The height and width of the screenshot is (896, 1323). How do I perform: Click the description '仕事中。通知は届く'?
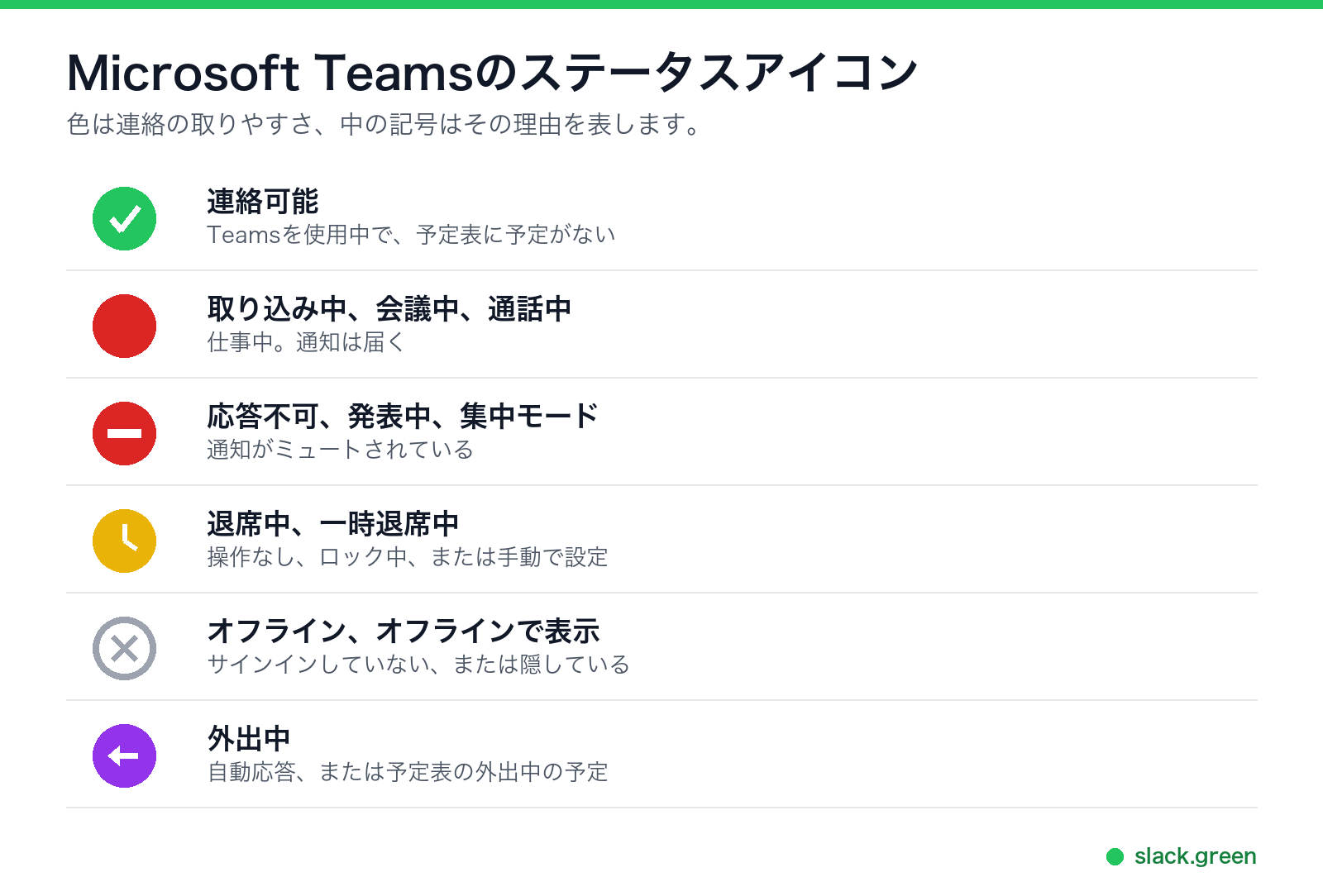pos(306,342)
